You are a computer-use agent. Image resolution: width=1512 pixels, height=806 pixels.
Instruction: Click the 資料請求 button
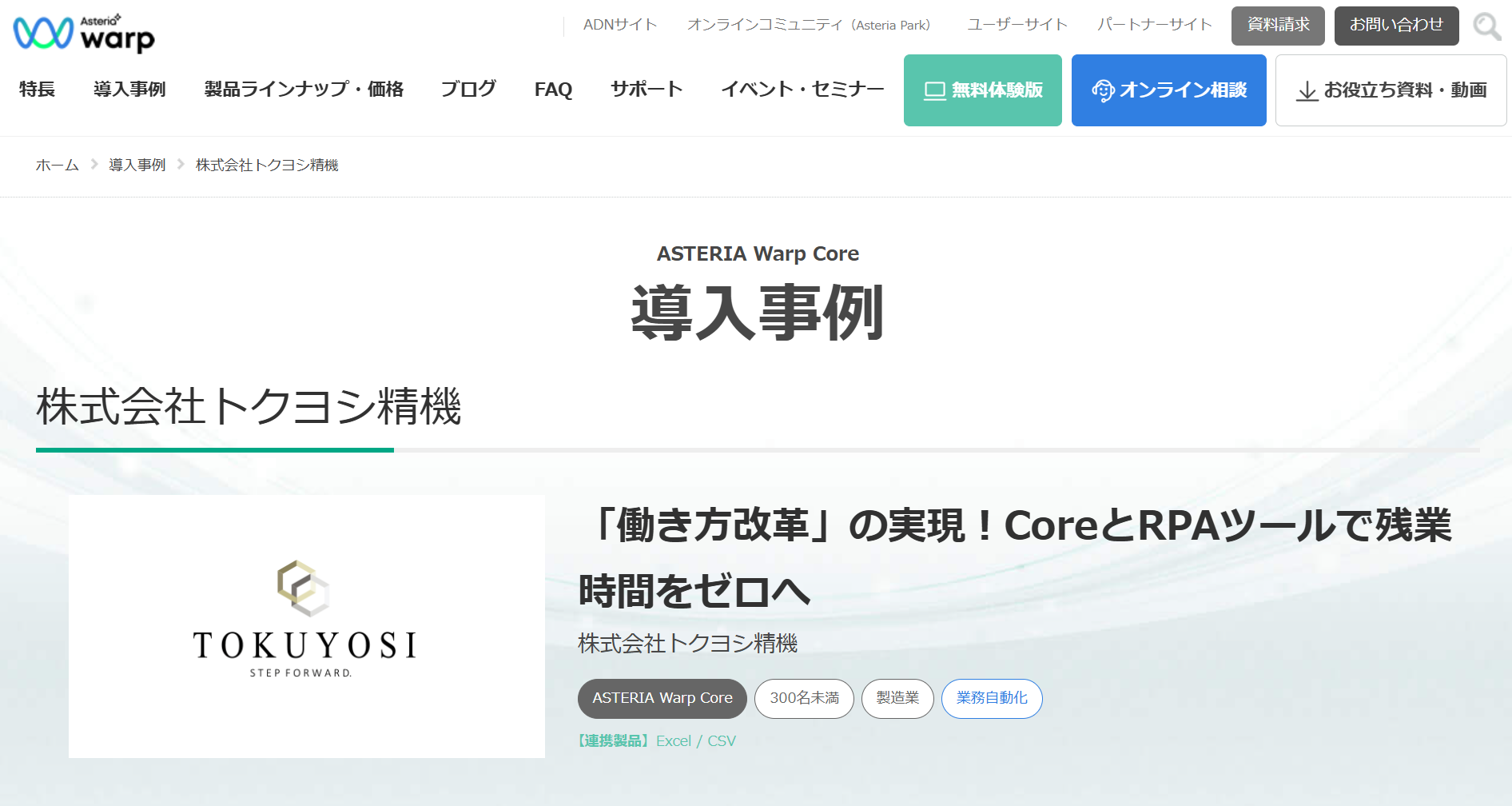click(1277, 26)
